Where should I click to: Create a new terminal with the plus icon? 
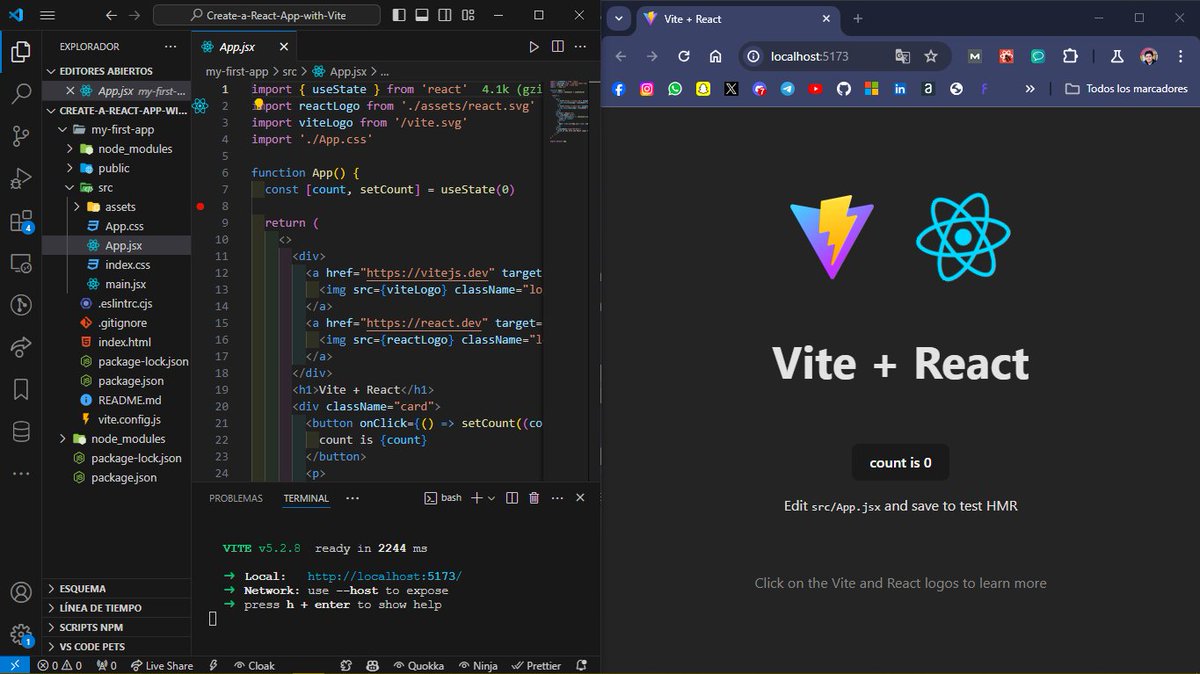(477, 497)
